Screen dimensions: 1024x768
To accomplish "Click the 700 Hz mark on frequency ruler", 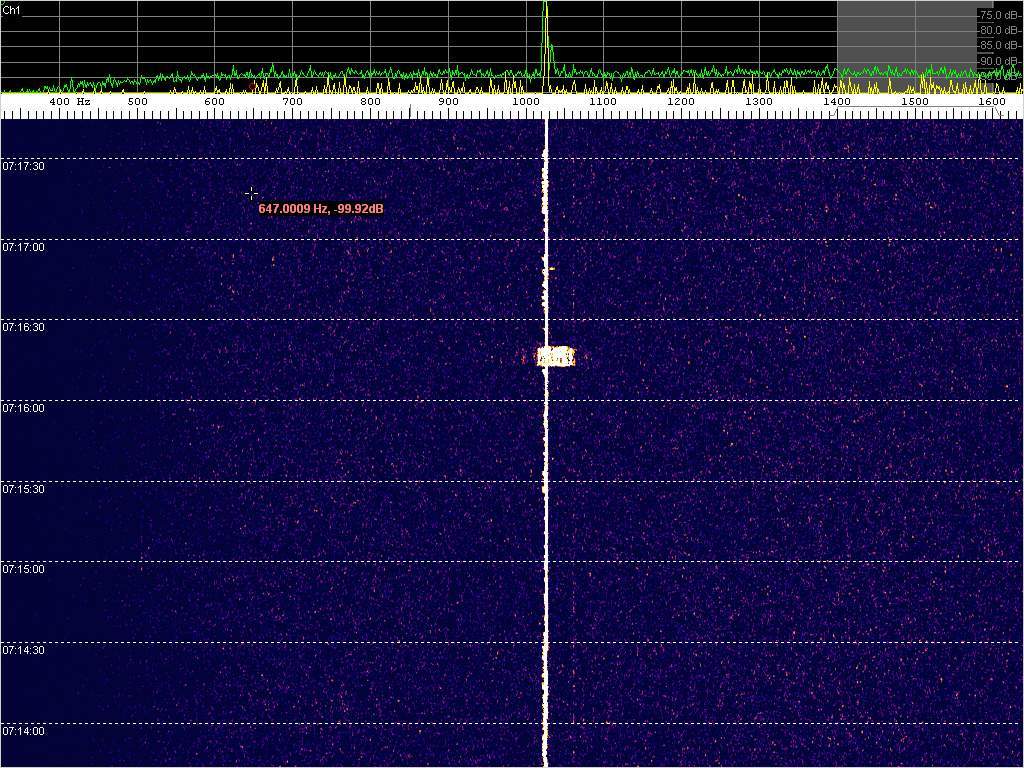I will (292, 102).
